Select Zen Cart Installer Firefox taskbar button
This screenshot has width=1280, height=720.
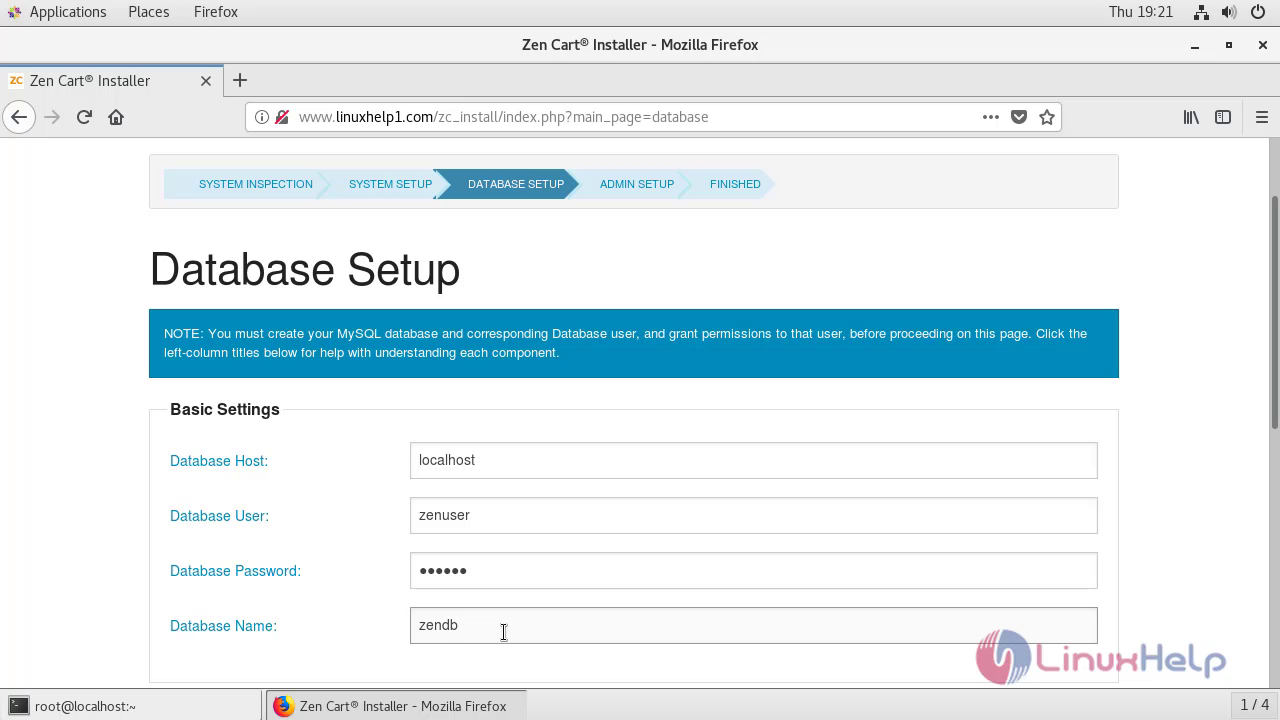coord(396,706)
